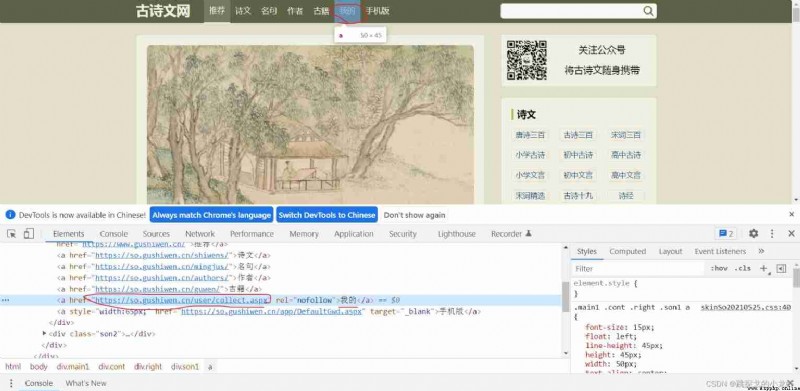Select the Layout sidebar tab
Viewport: 800px width, 391px height.
(x=670, y=251)
